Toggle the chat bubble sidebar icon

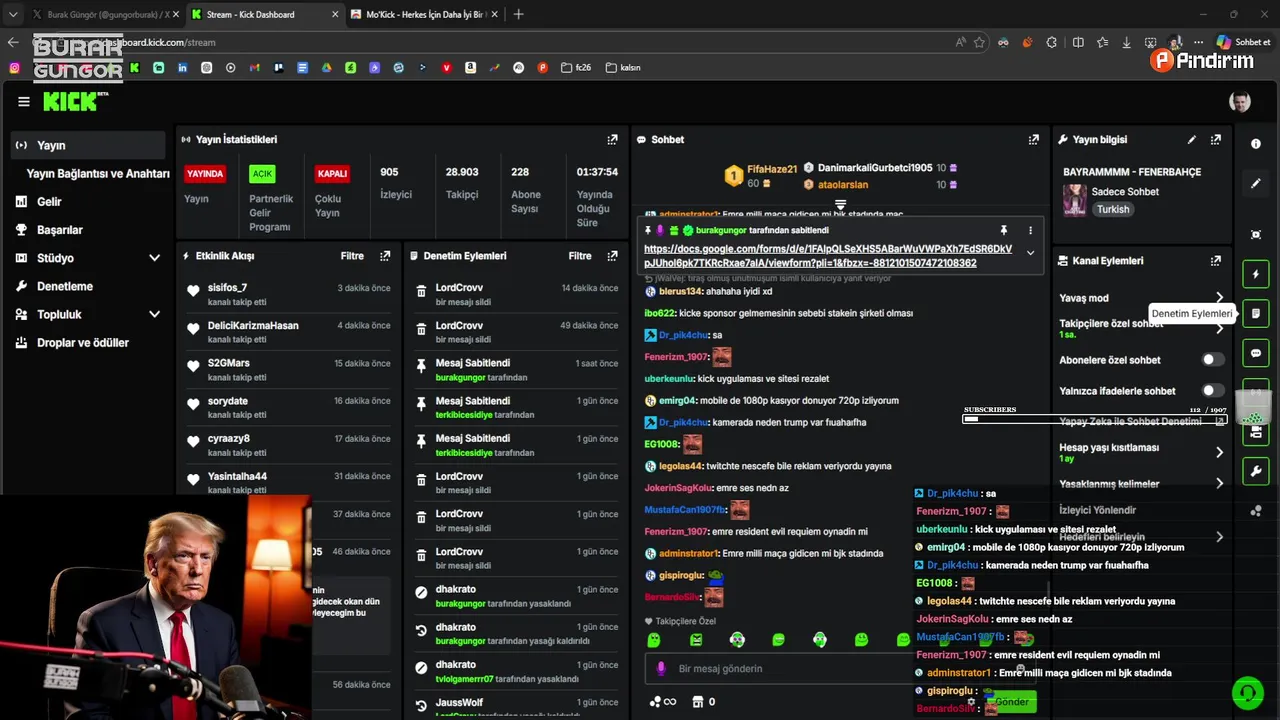[1256, 354]
